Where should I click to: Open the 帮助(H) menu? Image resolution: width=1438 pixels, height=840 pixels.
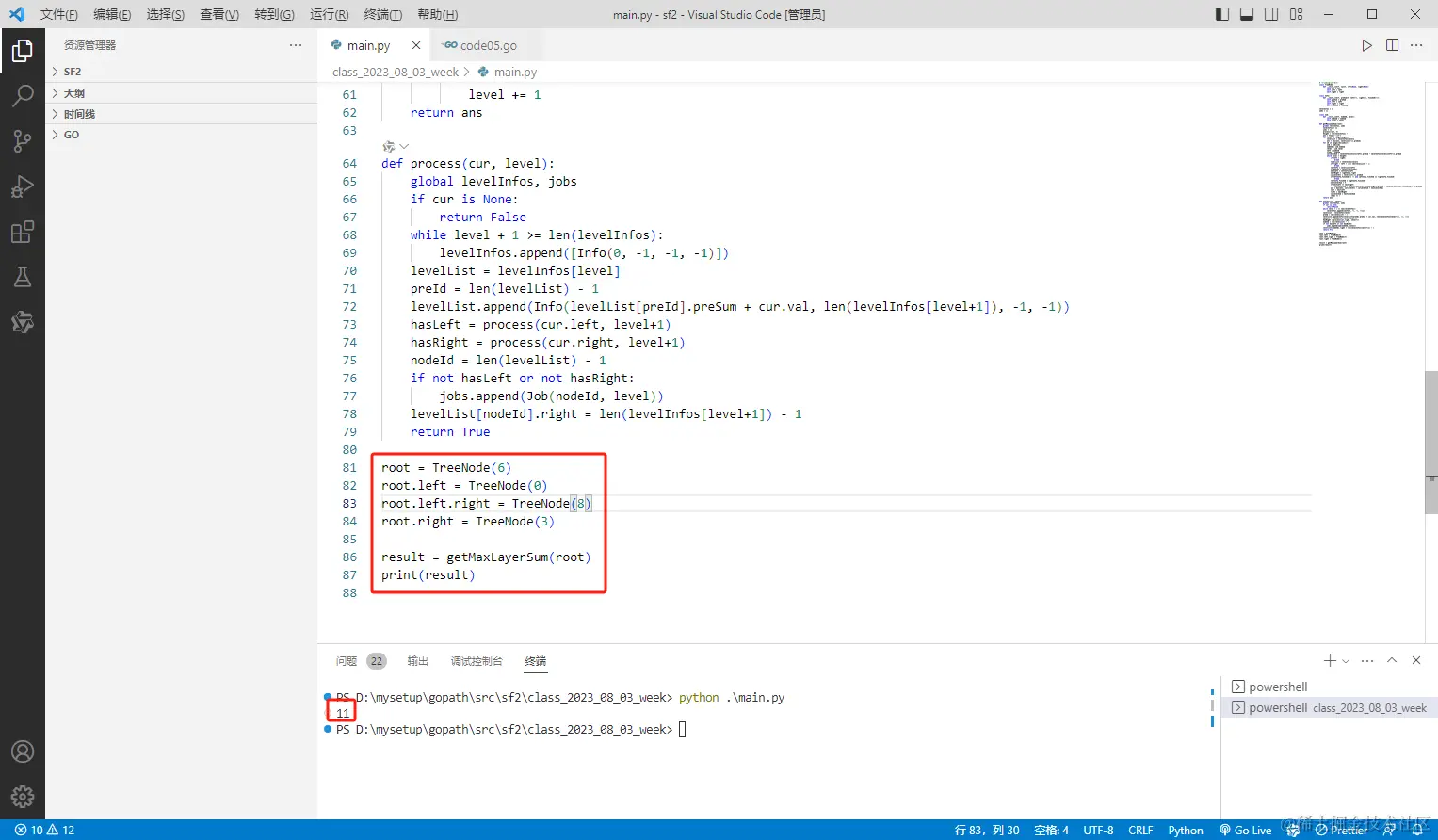tap(437, 14)
